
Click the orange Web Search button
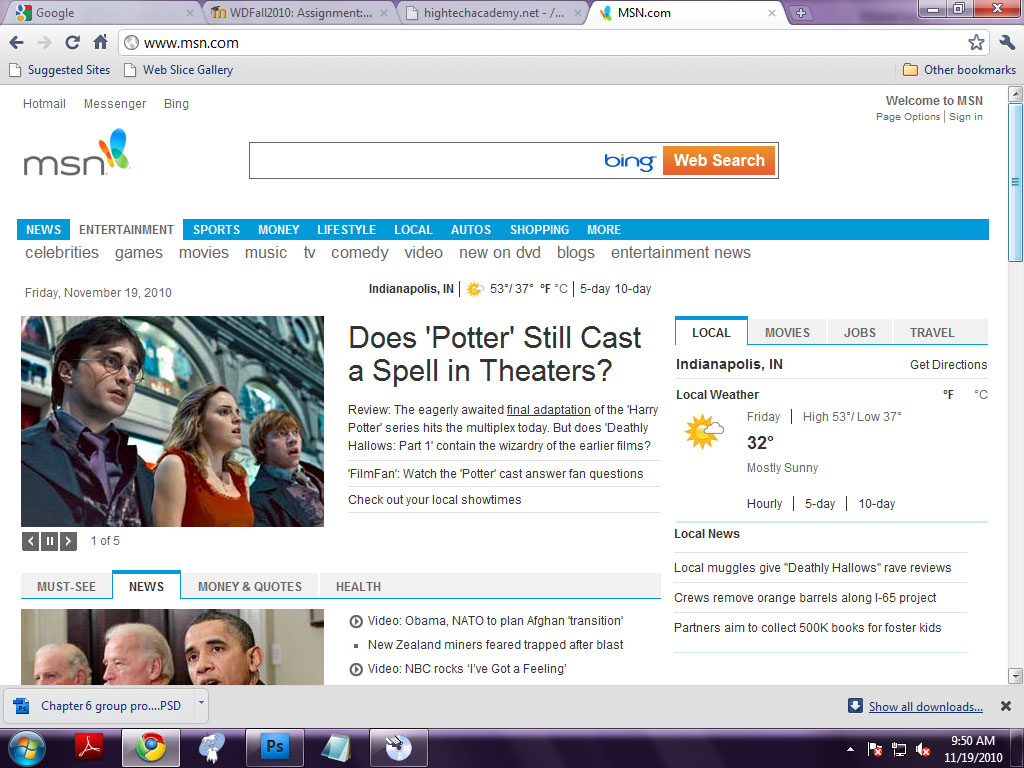pyautogui.click(x=718, y=160)
